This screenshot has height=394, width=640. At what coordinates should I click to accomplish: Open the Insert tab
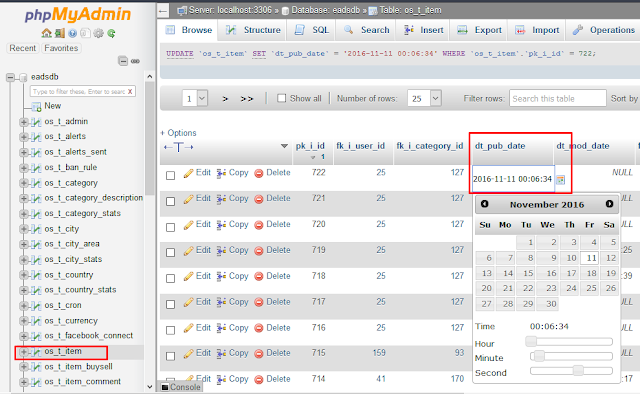(423, 30)
